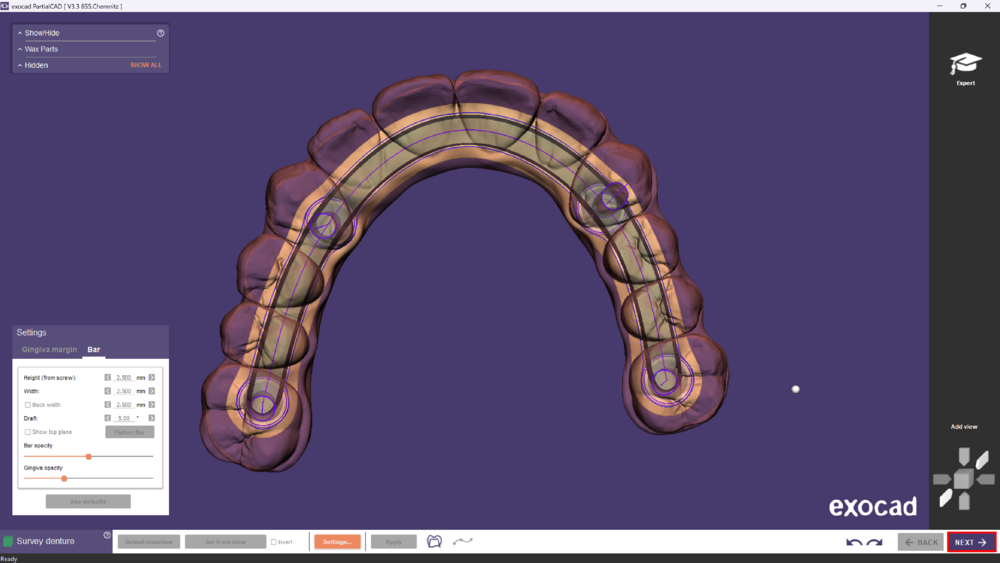1000x563 pixels.
Task: Click the Width value field
Action: [x=124, y=391]
